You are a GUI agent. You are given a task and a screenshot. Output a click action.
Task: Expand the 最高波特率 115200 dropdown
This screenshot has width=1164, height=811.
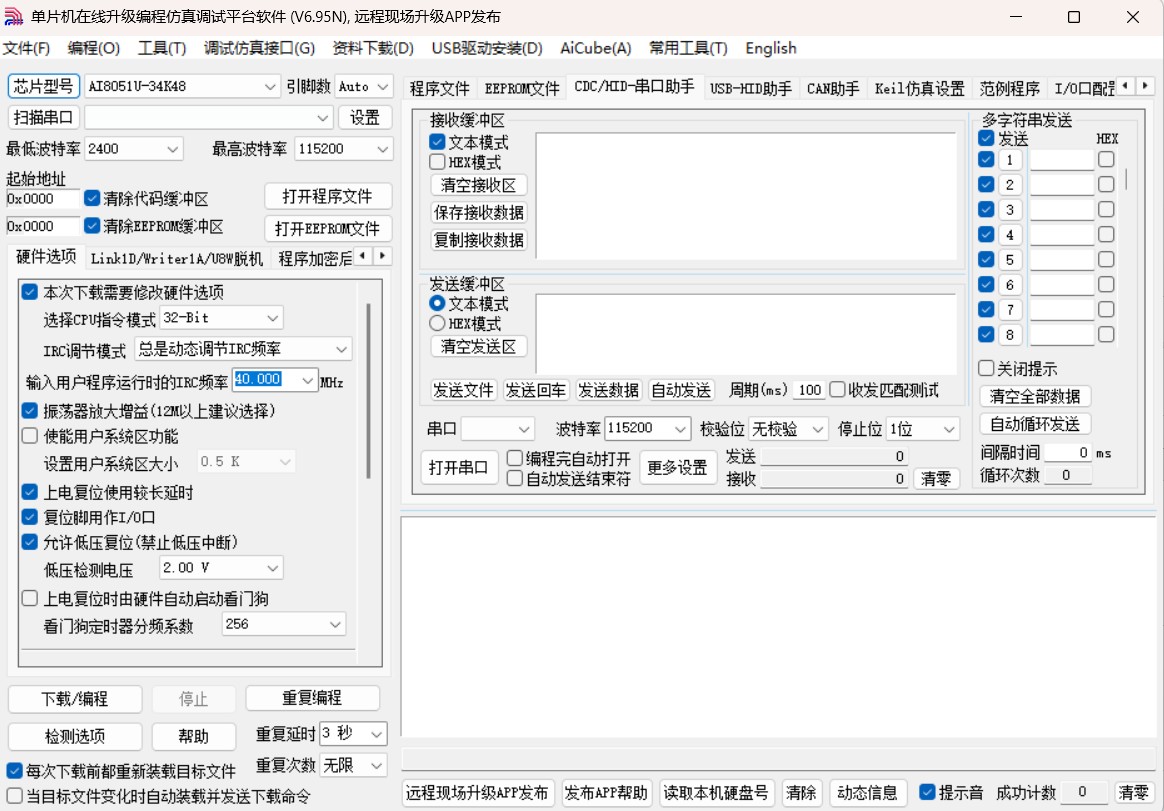pyautogui.click(x=382, y=149)
